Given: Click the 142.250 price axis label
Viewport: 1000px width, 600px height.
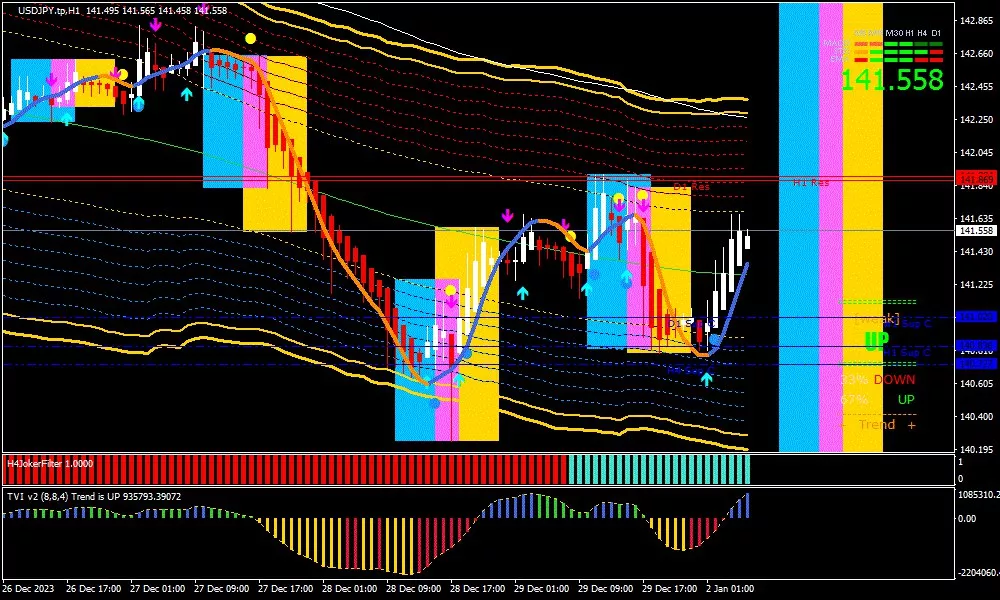Looking at the screenshot, I should click(976, 120).
